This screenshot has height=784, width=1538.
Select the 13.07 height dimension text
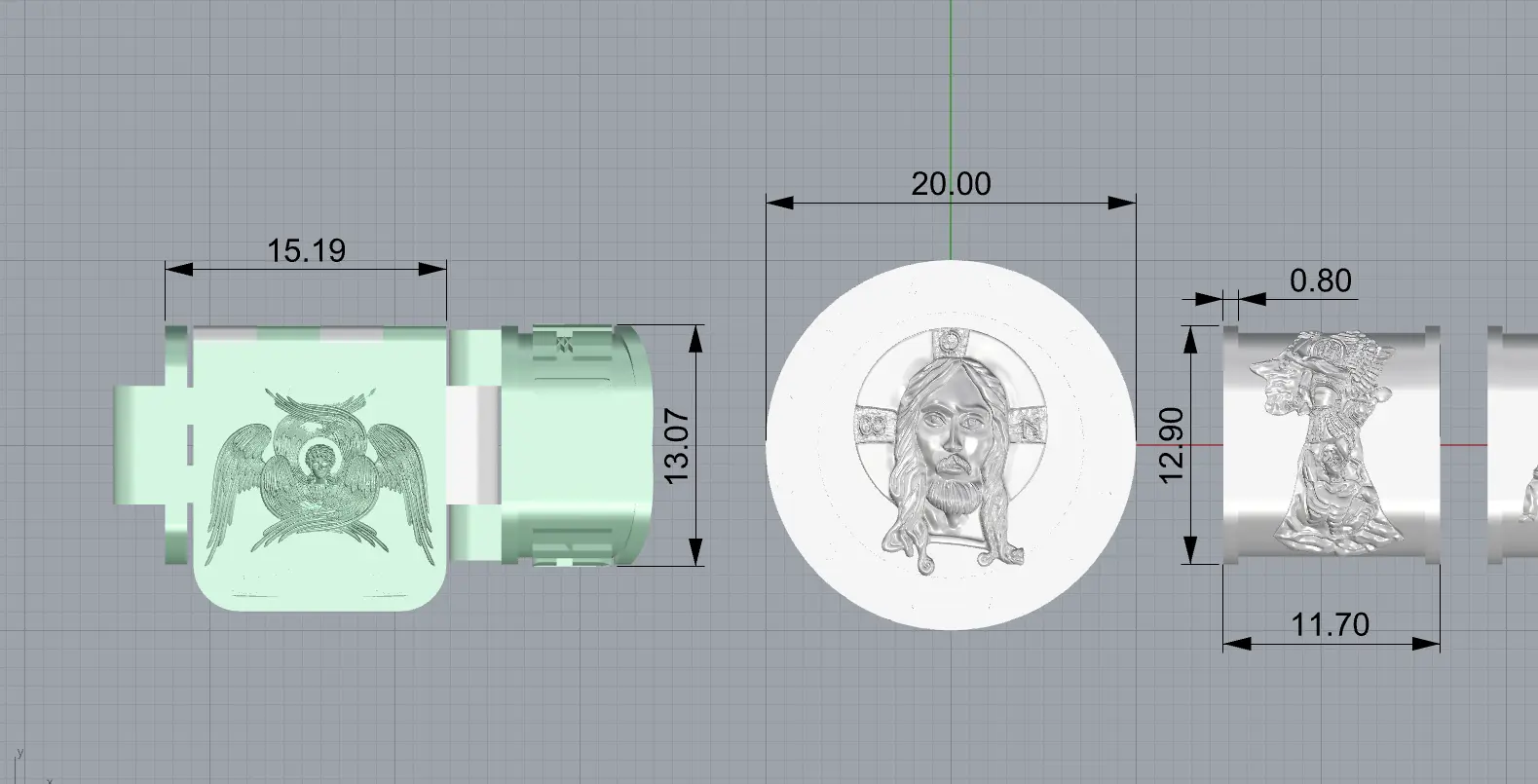(675, 446)
